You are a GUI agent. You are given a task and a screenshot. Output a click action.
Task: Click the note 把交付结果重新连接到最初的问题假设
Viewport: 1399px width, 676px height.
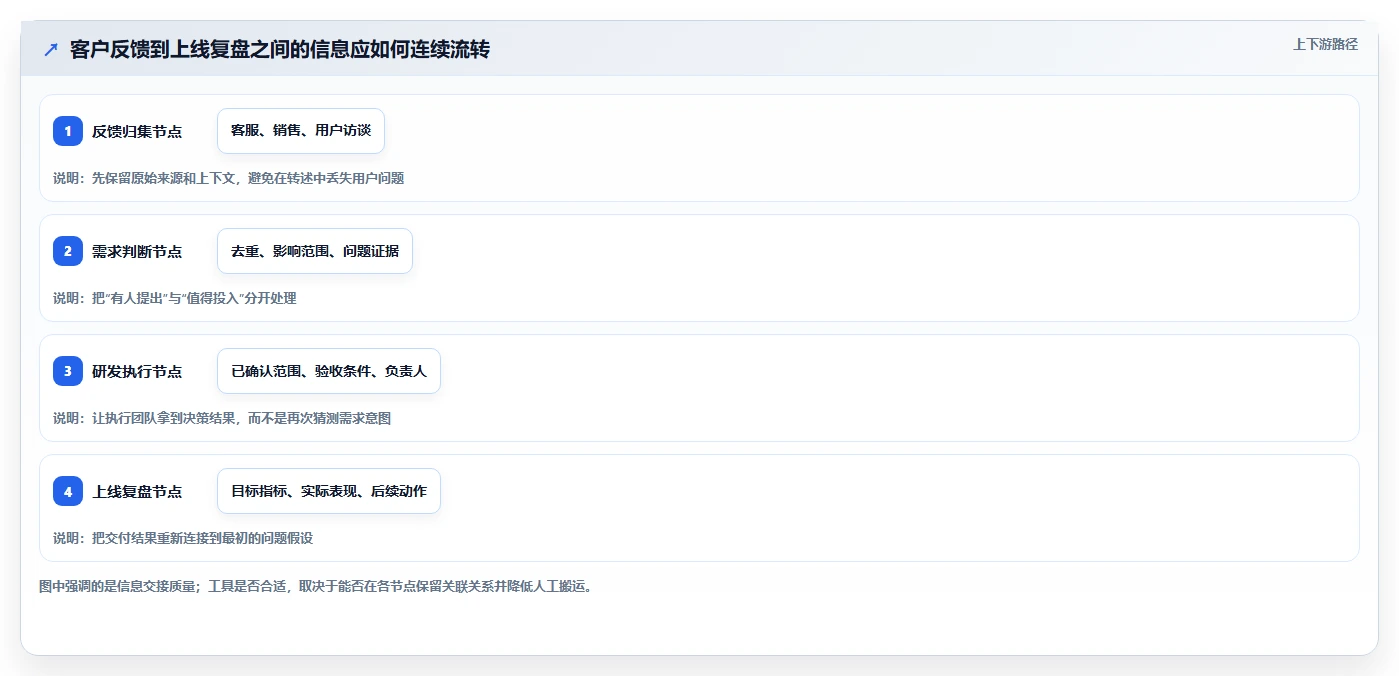[202, 538]
